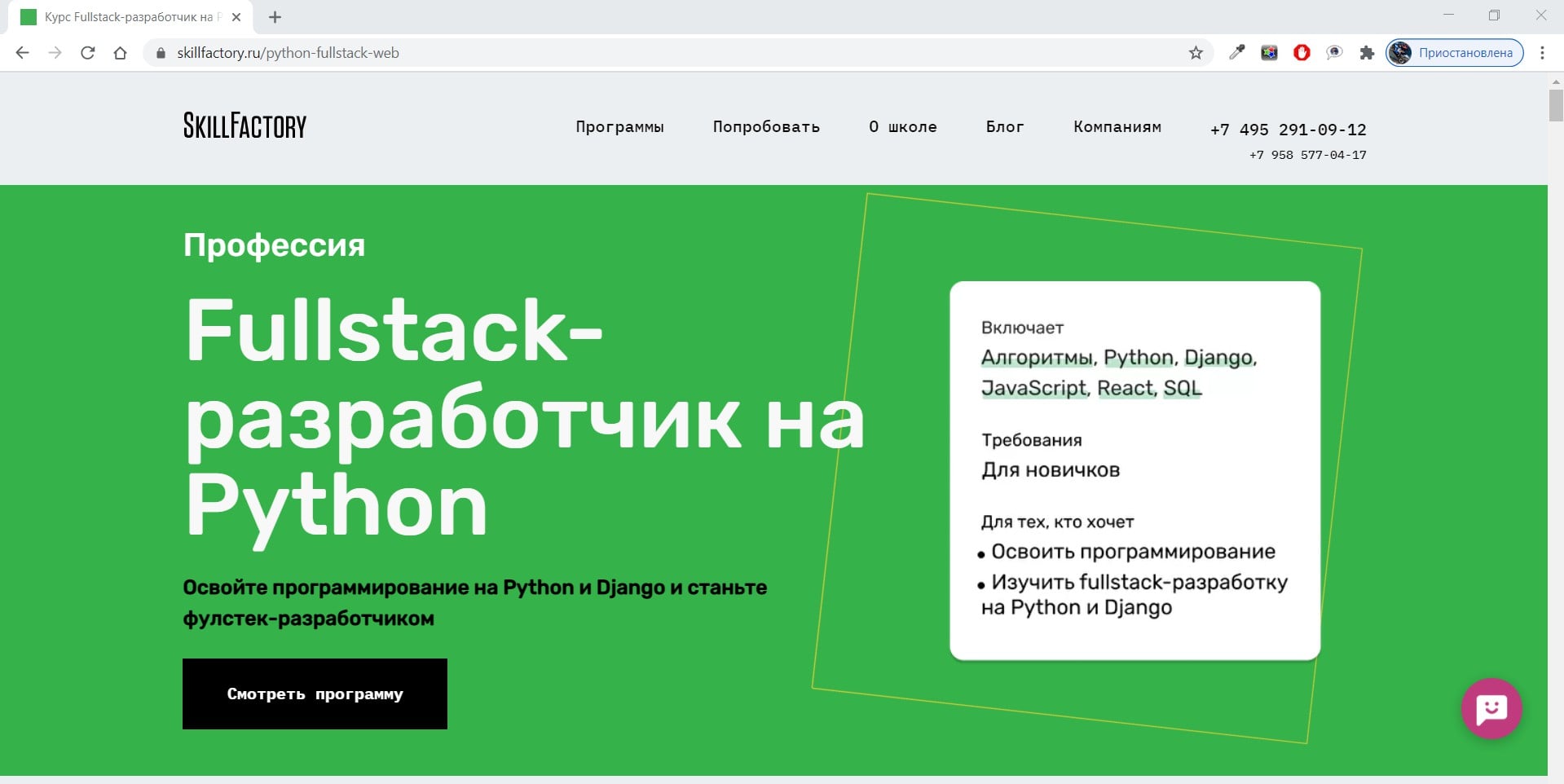Open the Блог menu item

point(1005,127)
